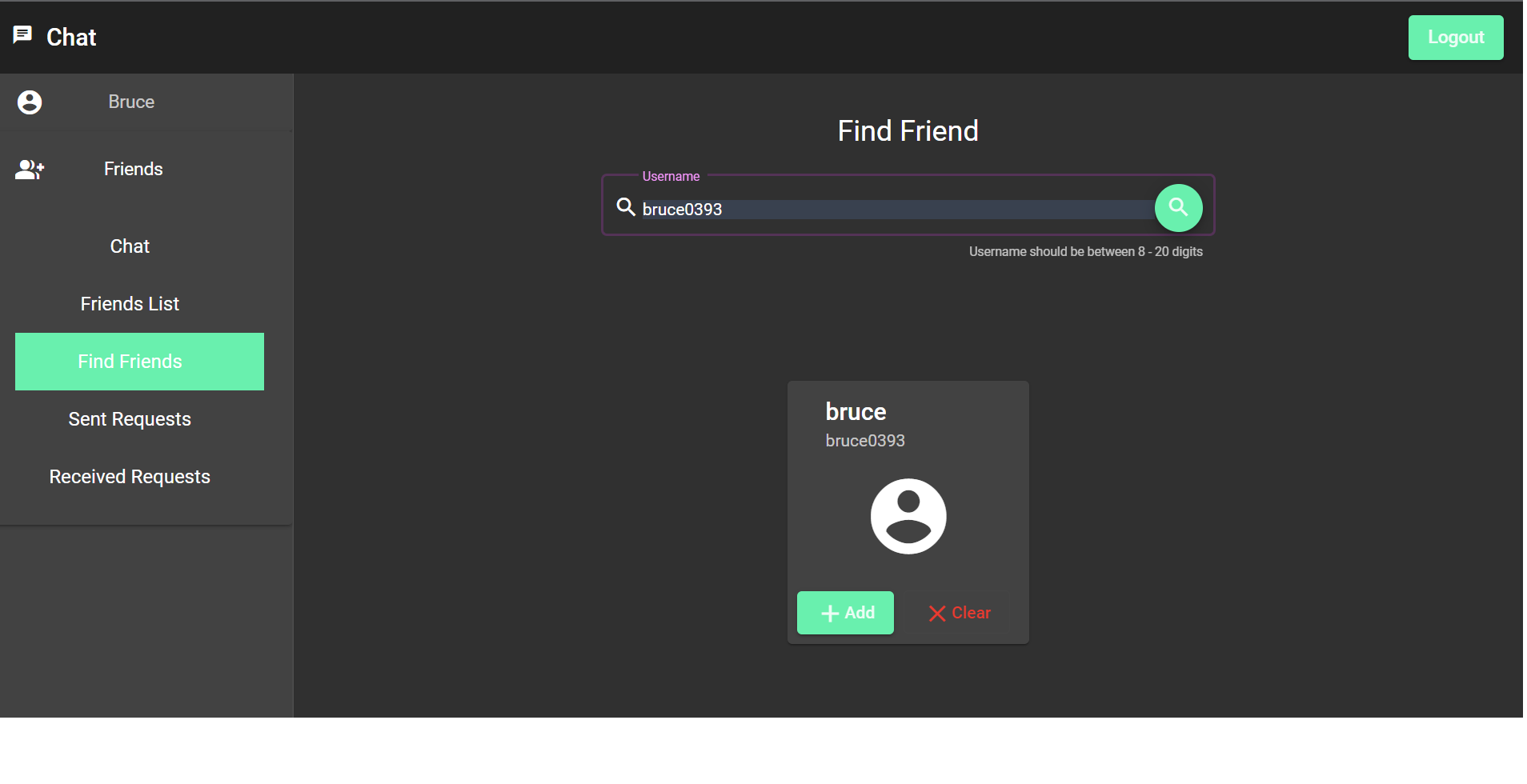
Task: Click the bruce username on the result card
Action: 855,411
